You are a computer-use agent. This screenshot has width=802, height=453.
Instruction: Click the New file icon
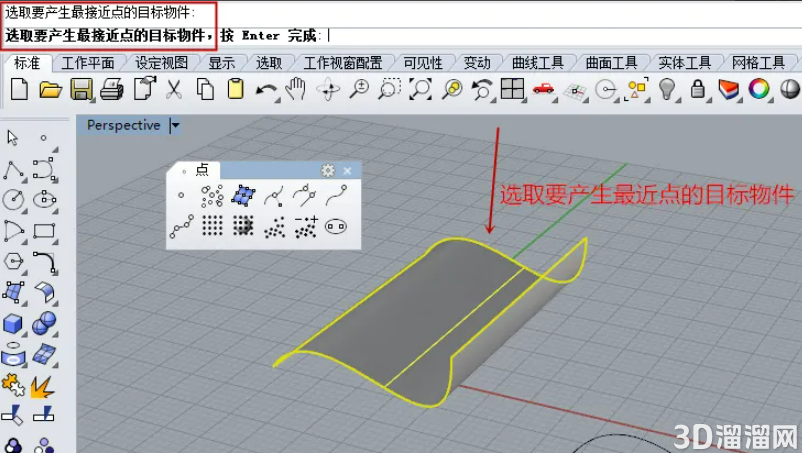pos(19,89)
